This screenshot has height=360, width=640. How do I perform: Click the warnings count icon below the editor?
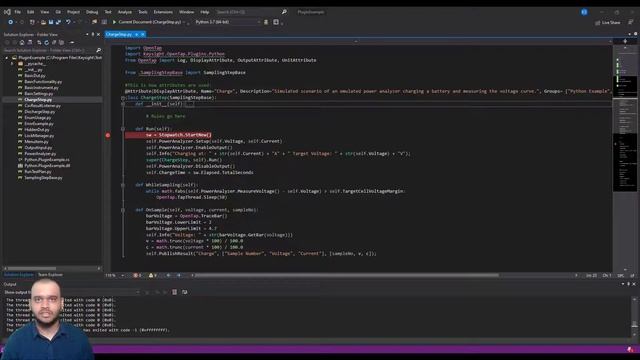[x=152, y=276]
